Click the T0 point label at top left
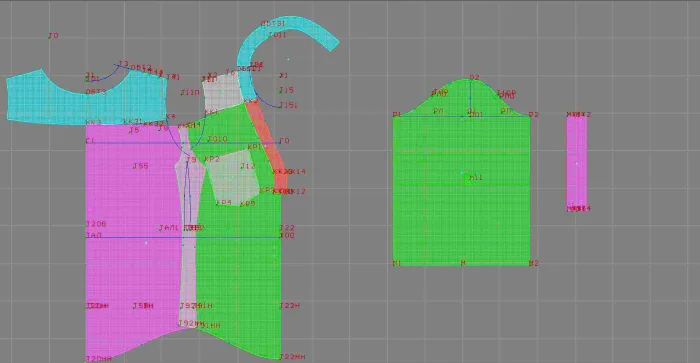 tap(53, 35)
